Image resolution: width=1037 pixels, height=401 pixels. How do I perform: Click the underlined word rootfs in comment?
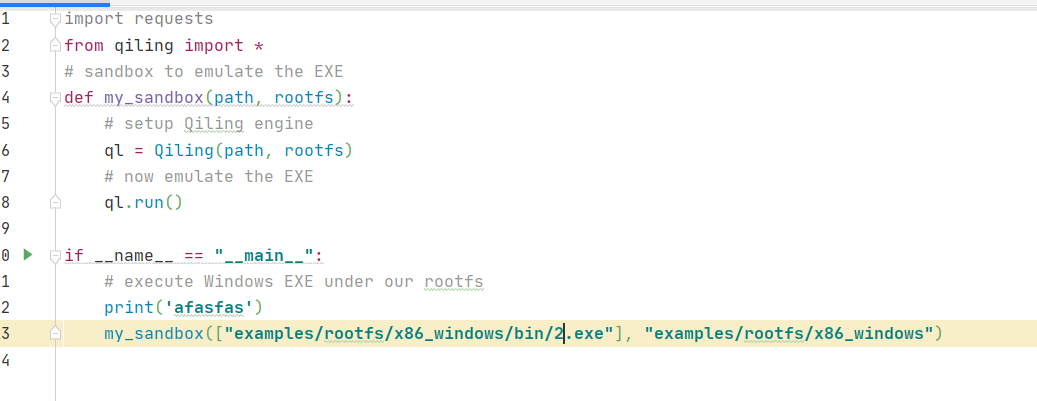453,281
